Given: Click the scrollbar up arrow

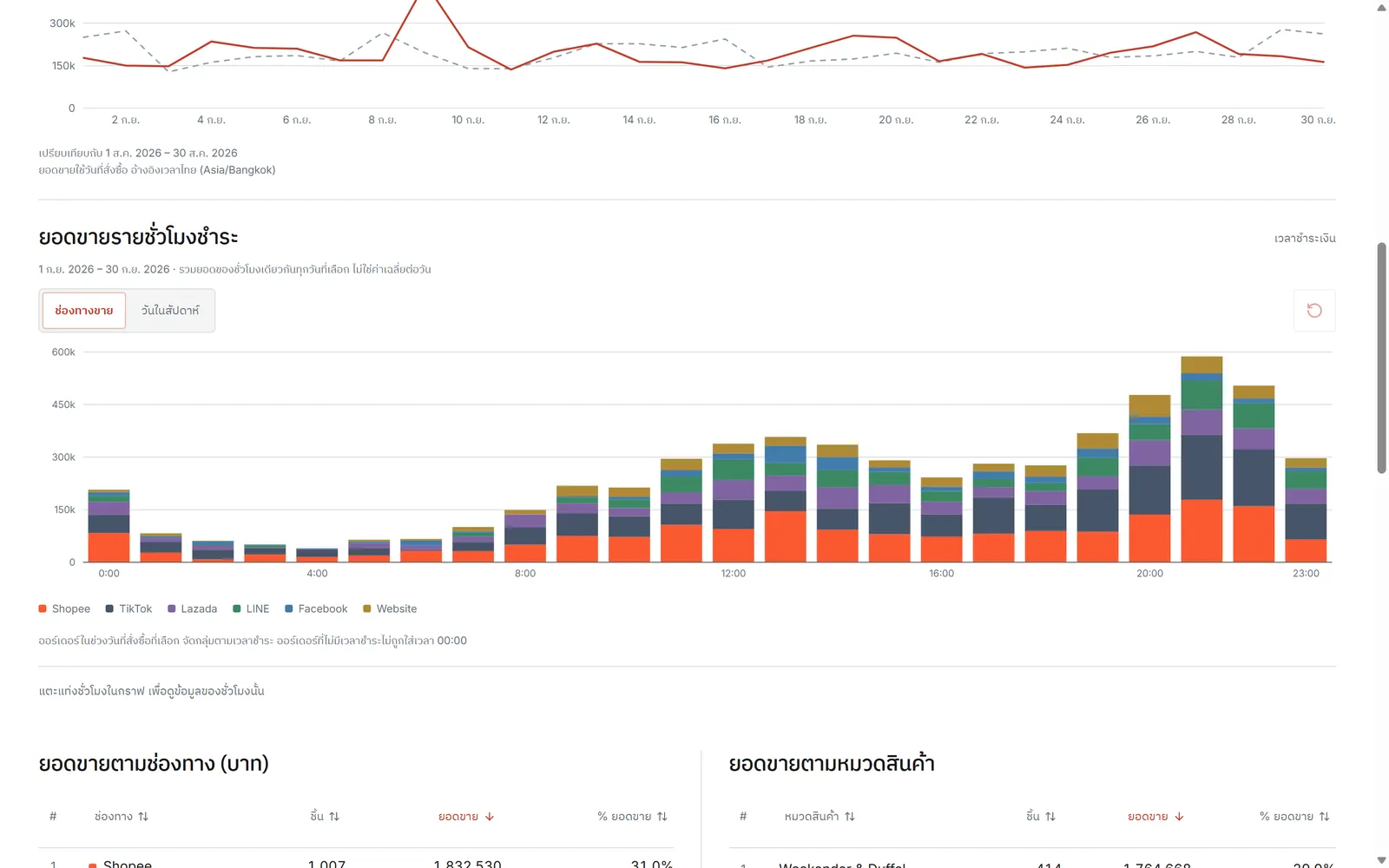Looking at the screenshot, I should [x=1381, y=8].
